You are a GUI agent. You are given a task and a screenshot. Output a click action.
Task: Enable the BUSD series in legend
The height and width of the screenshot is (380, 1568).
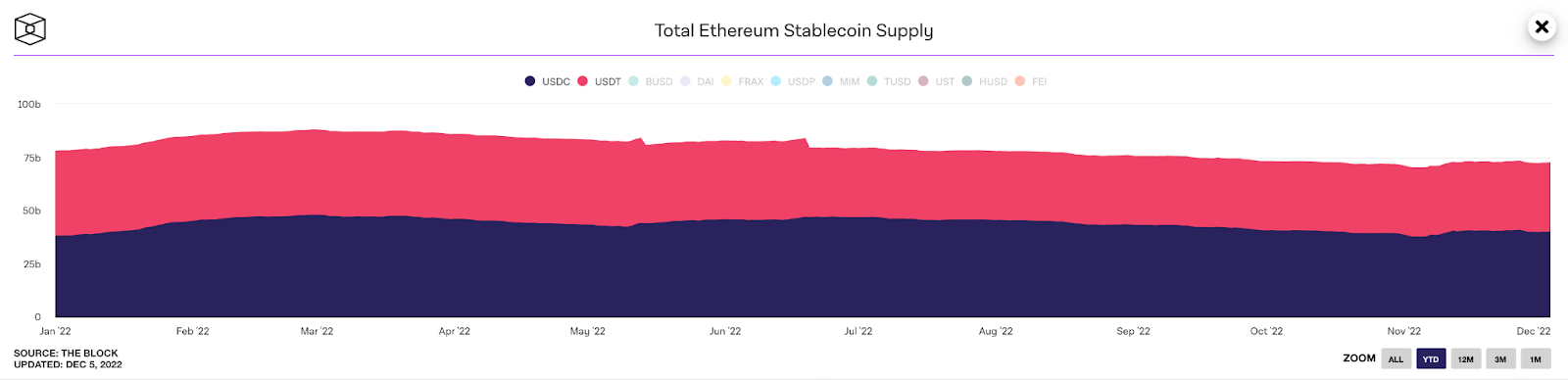651,81
